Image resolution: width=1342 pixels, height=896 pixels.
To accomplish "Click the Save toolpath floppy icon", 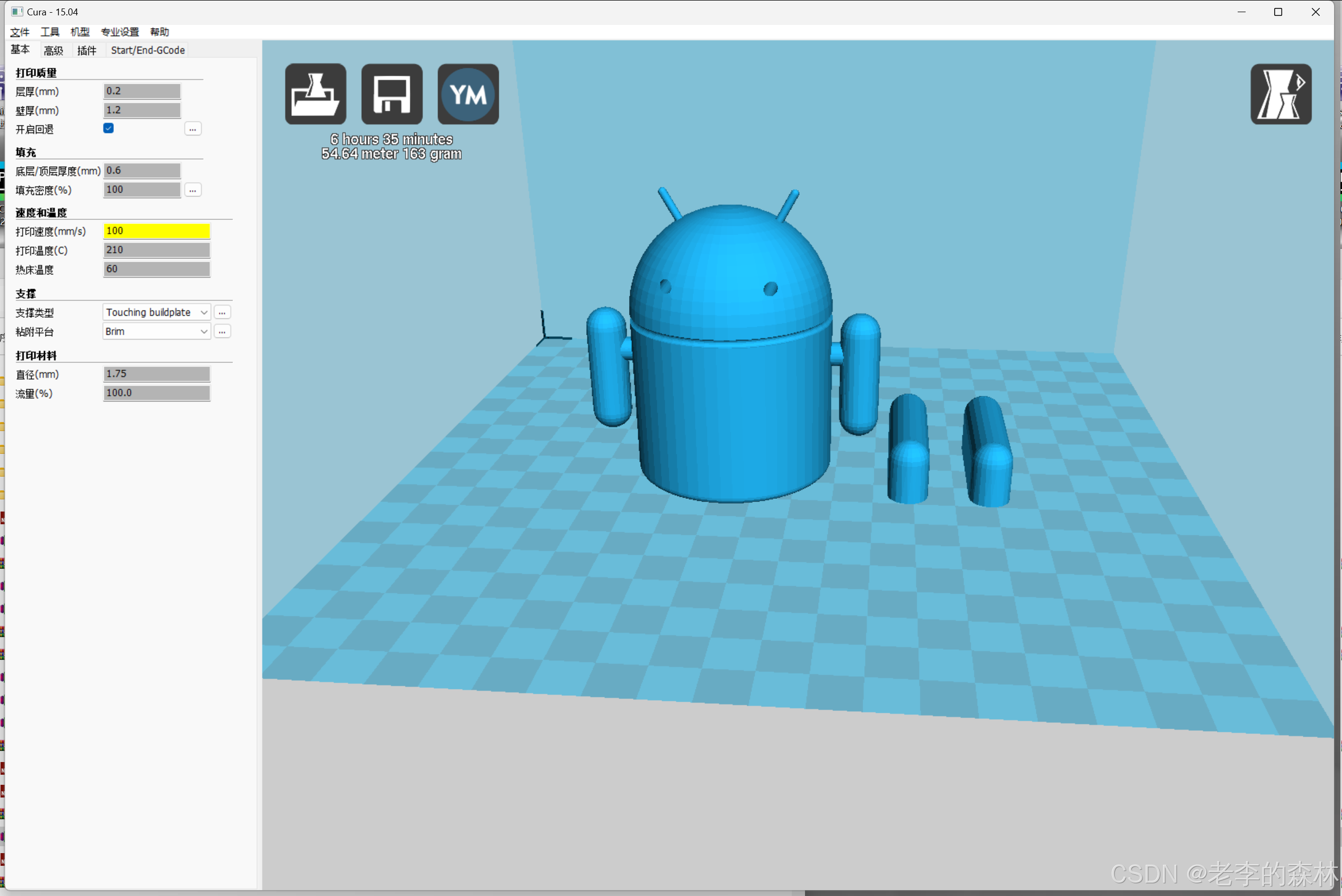I will point(392,94).
